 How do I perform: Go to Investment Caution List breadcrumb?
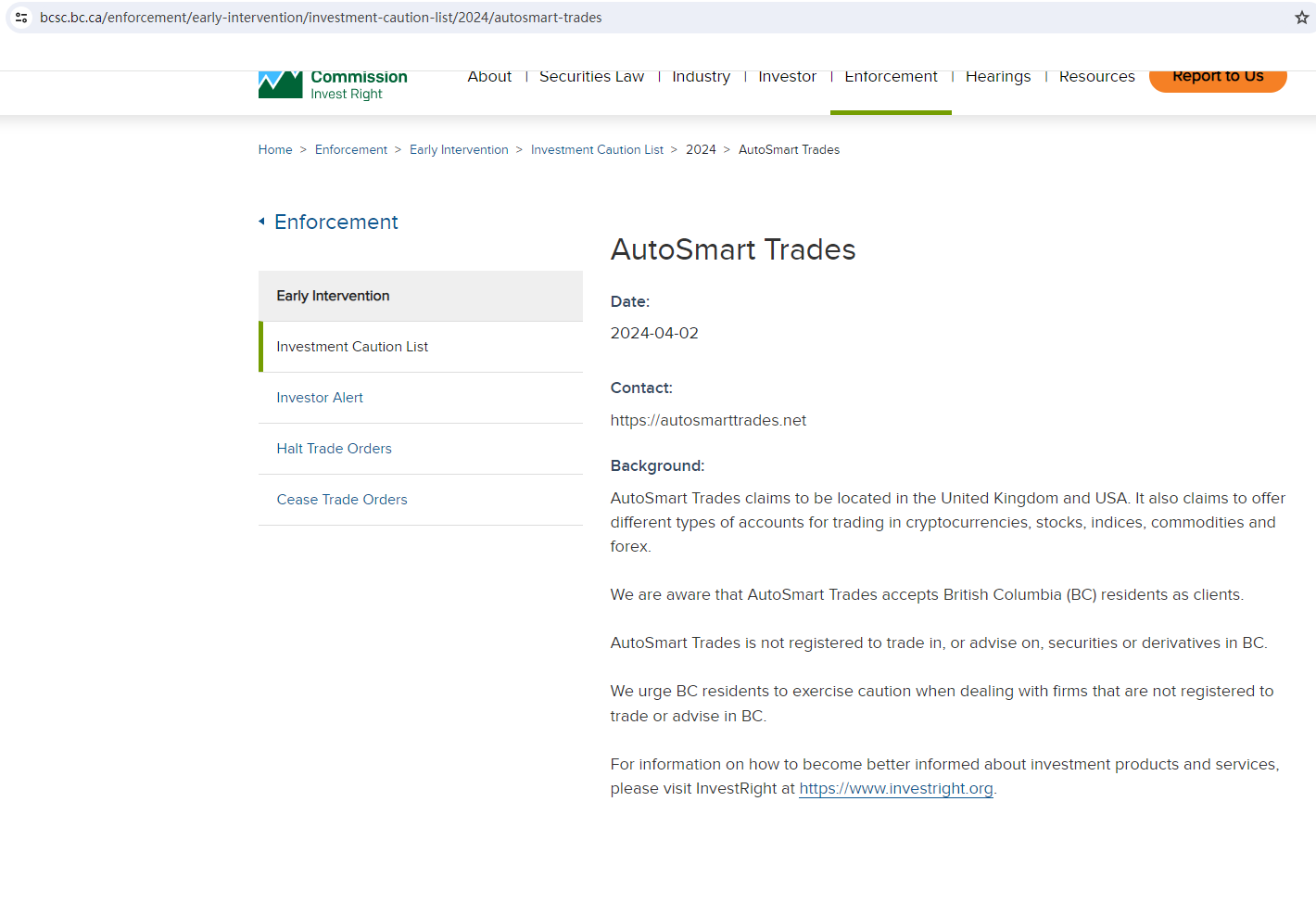(x=597, y=149)
